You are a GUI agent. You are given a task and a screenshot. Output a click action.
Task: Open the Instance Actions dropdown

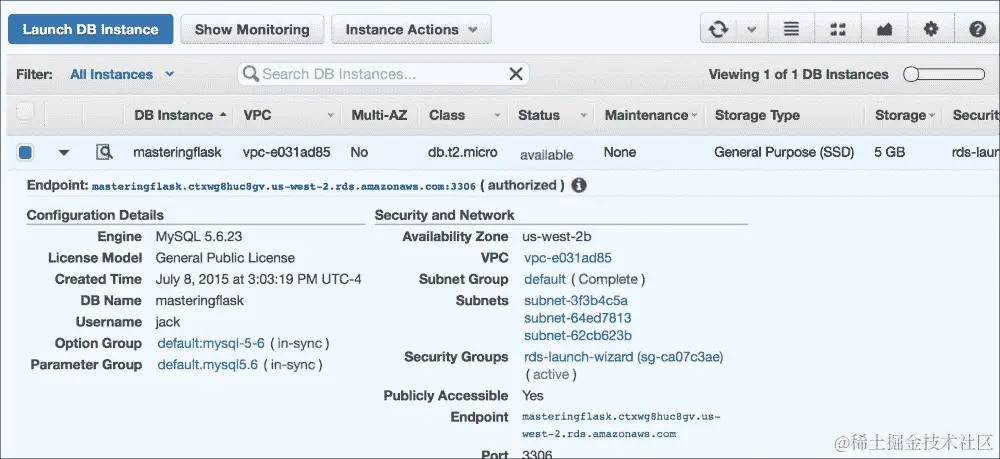tap(411, 30)
